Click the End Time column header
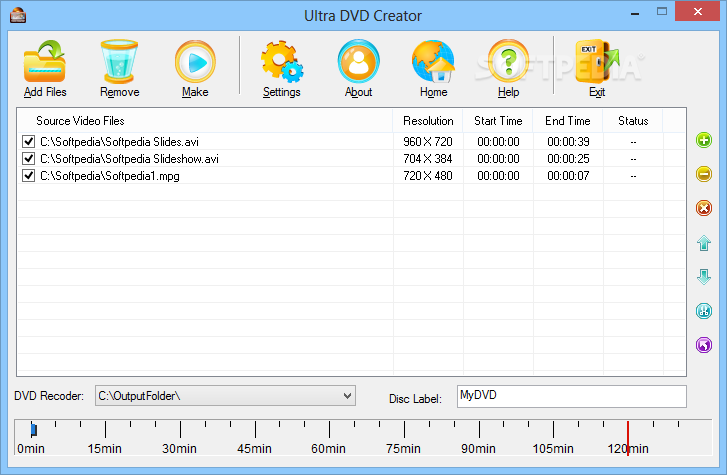The image size is (727, 475). pos(568,121)
